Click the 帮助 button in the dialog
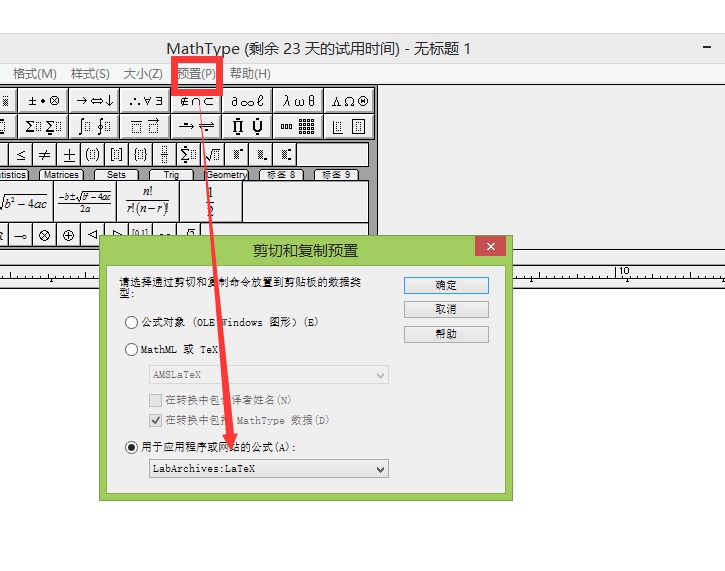Screen dimensions: 725x571 [446, 334]
